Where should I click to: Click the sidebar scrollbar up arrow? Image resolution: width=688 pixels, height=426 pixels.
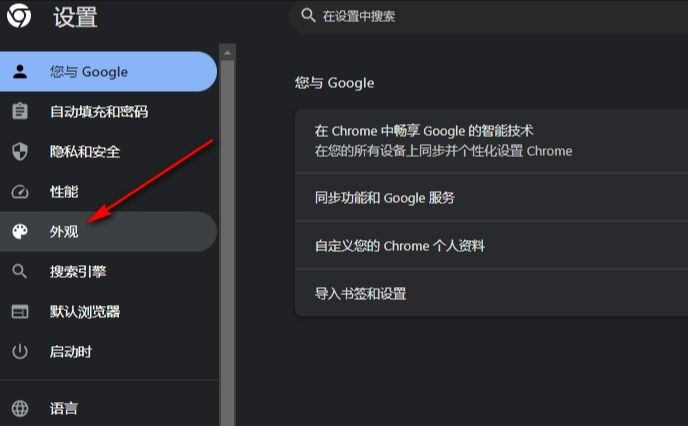tap(227, 53)
